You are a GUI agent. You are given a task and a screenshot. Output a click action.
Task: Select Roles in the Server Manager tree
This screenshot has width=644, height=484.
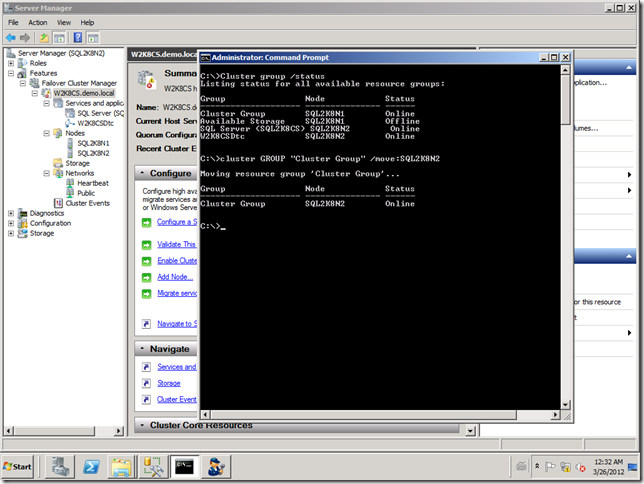pyautogui.click(x=38, y=63)
